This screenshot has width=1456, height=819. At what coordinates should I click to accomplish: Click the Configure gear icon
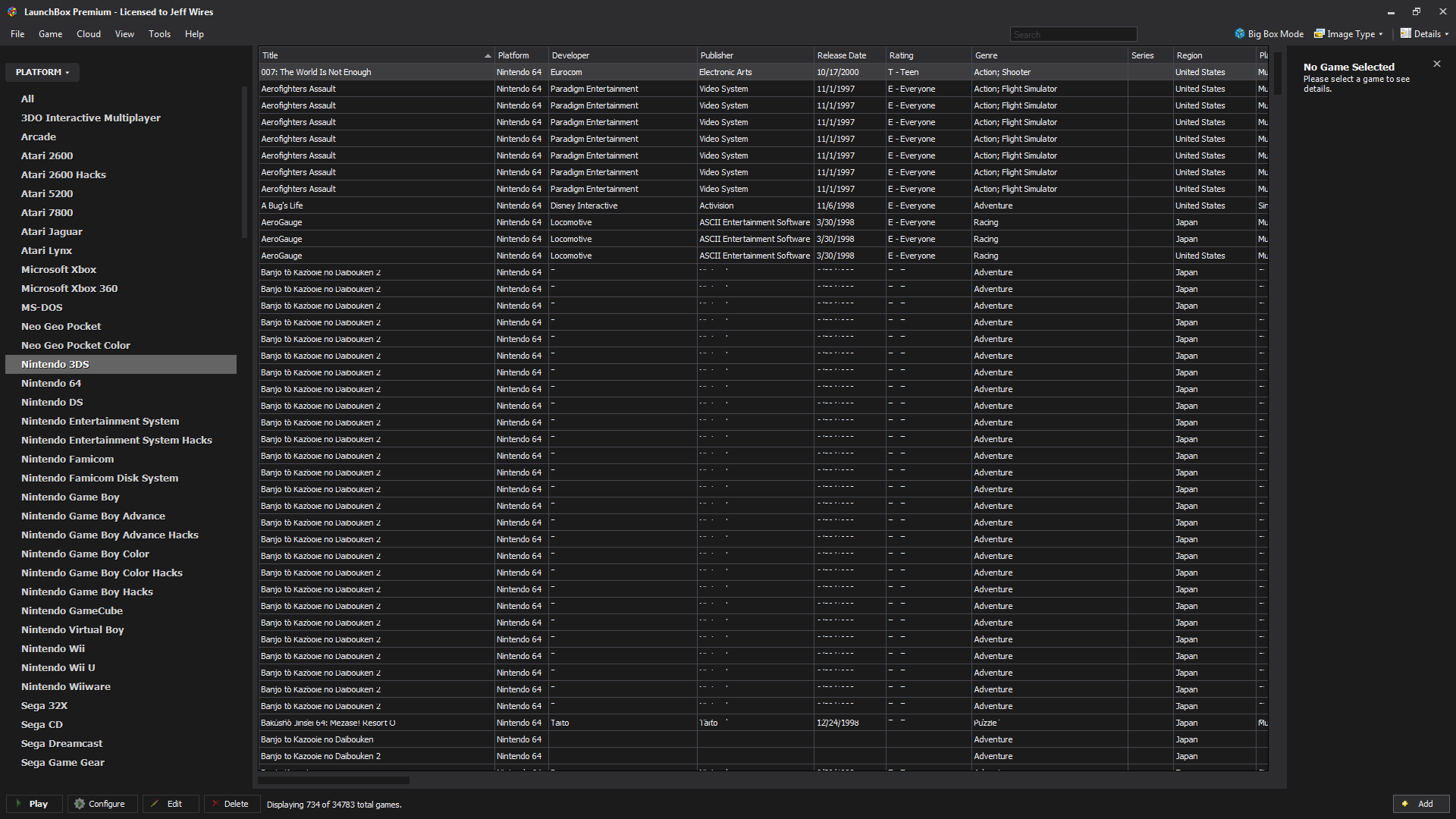click(x=80, y=804)
